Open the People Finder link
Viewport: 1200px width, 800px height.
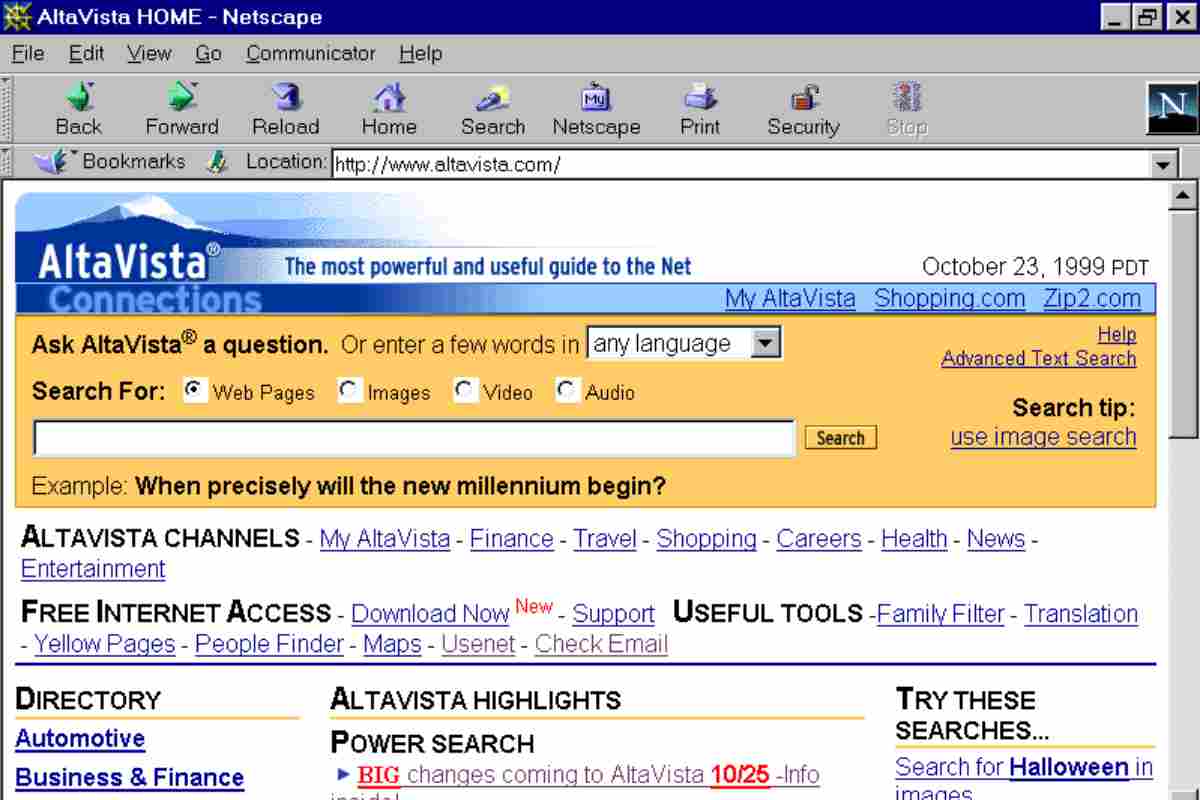(x=269, y=644)
